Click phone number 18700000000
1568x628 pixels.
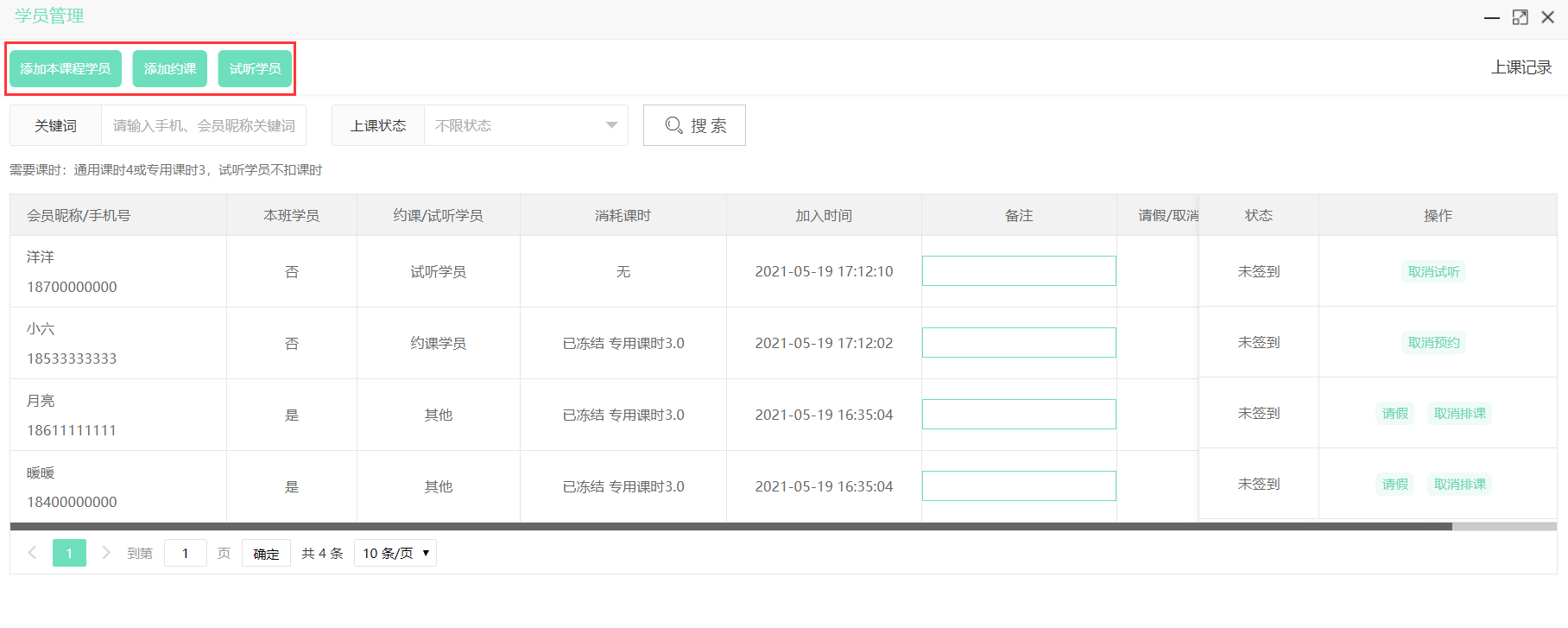(x=72, y=287)
